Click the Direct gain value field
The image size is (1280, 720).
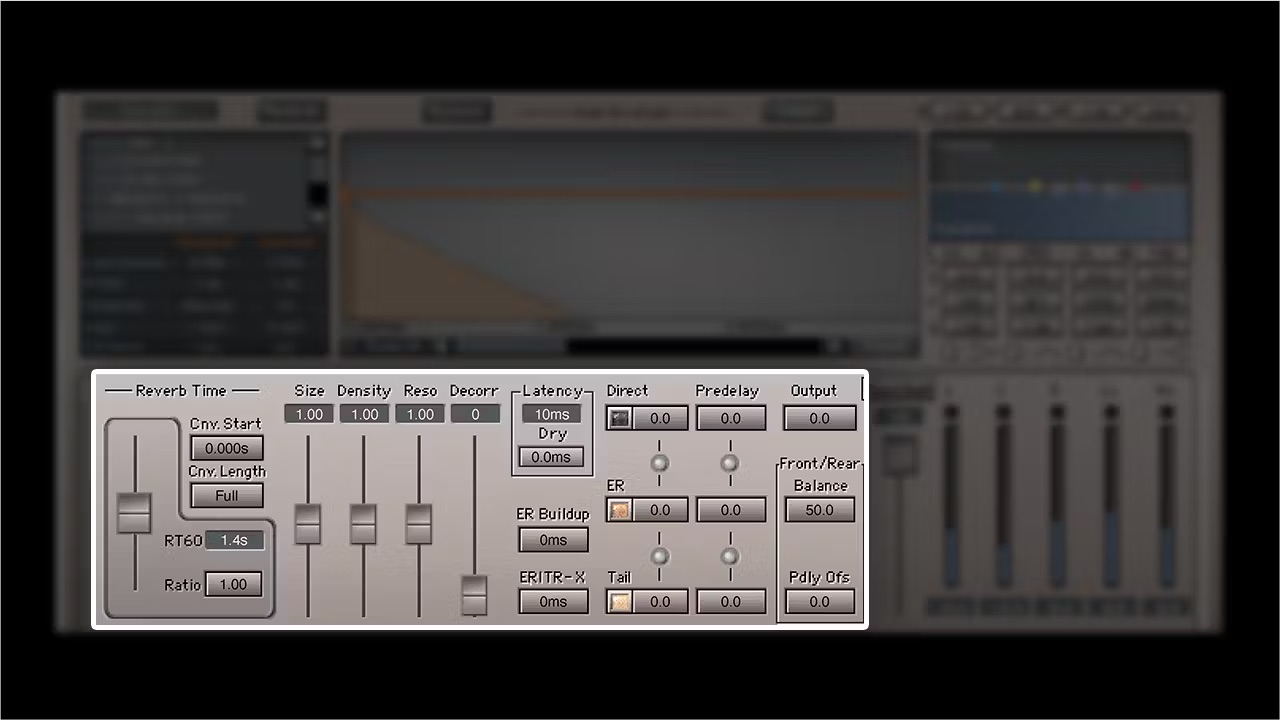(x=660, y=418)
